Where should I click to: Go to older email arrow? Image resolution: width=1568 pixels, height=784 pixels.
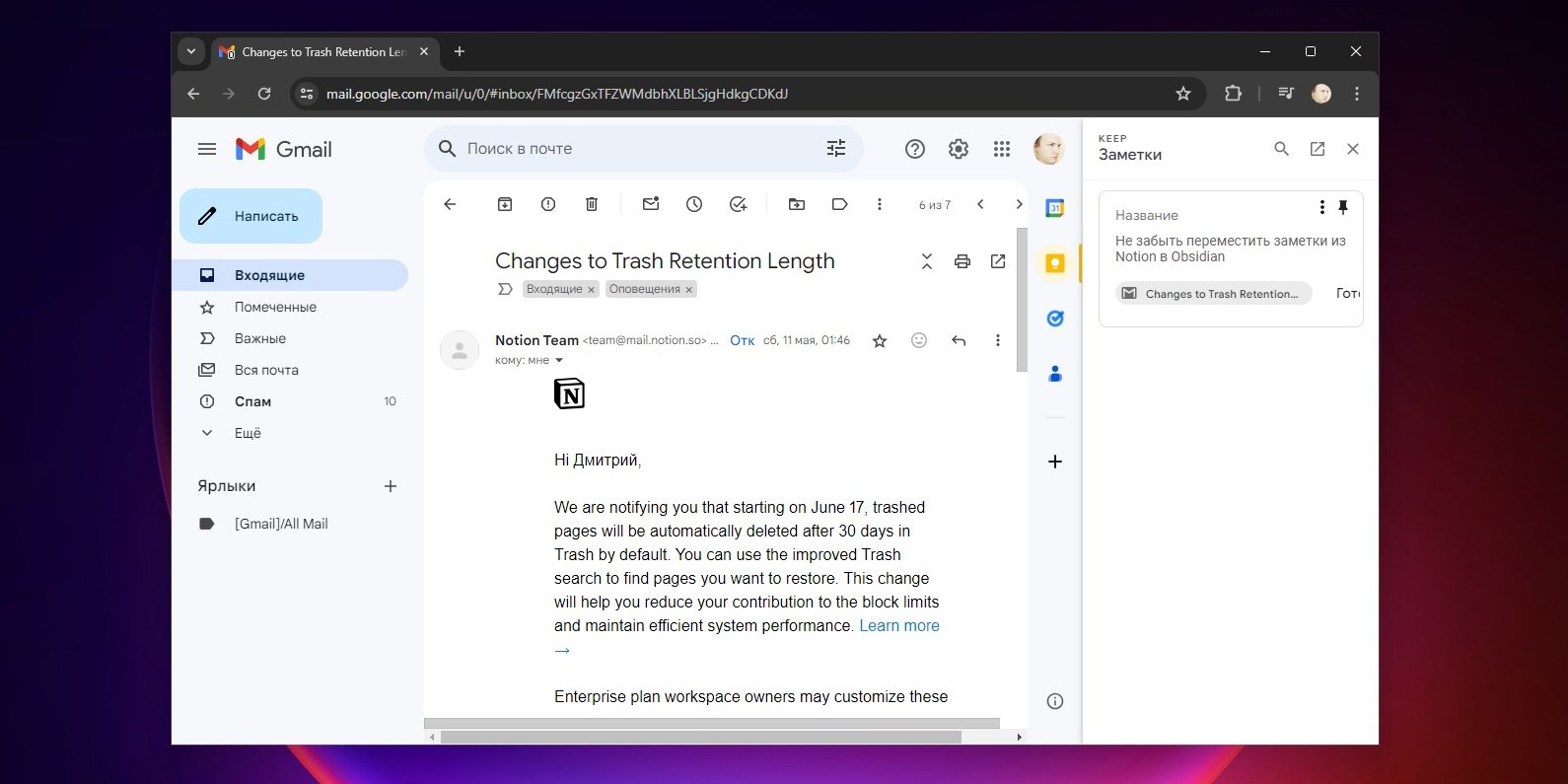pos(1019,204)
